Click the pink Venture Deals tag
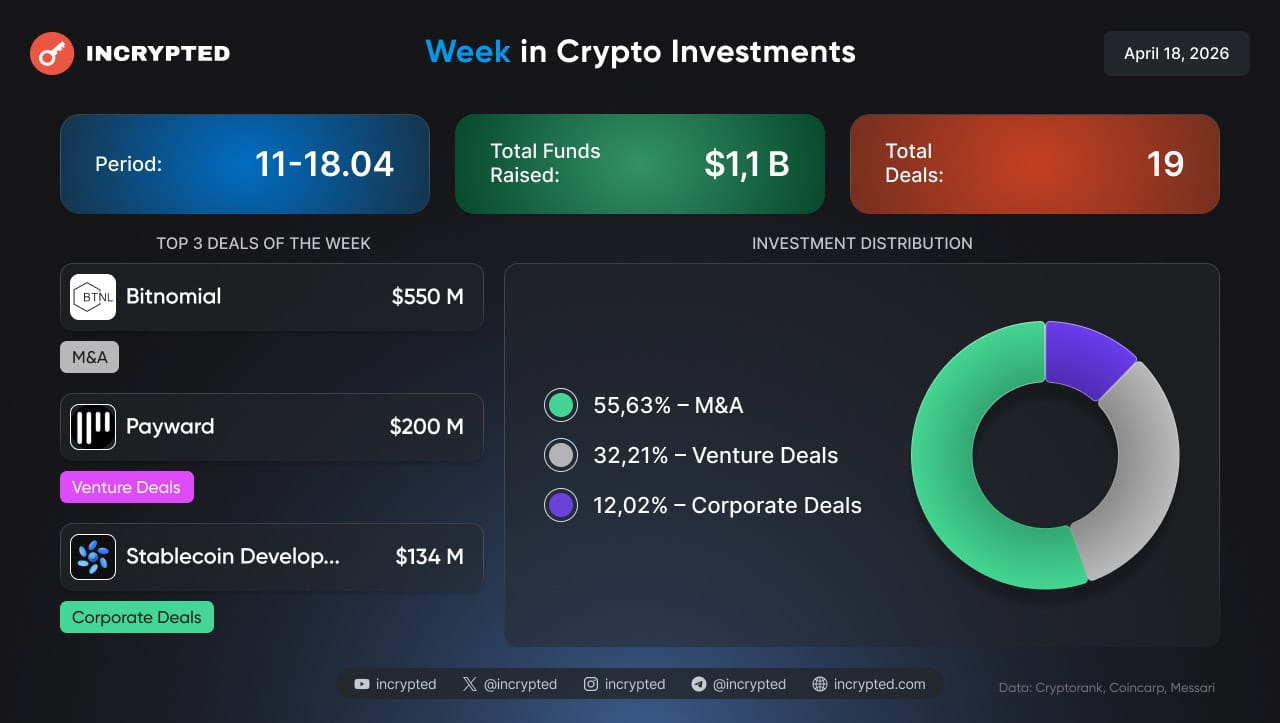This screenshot has width=1280, height=723. [126, 487]
